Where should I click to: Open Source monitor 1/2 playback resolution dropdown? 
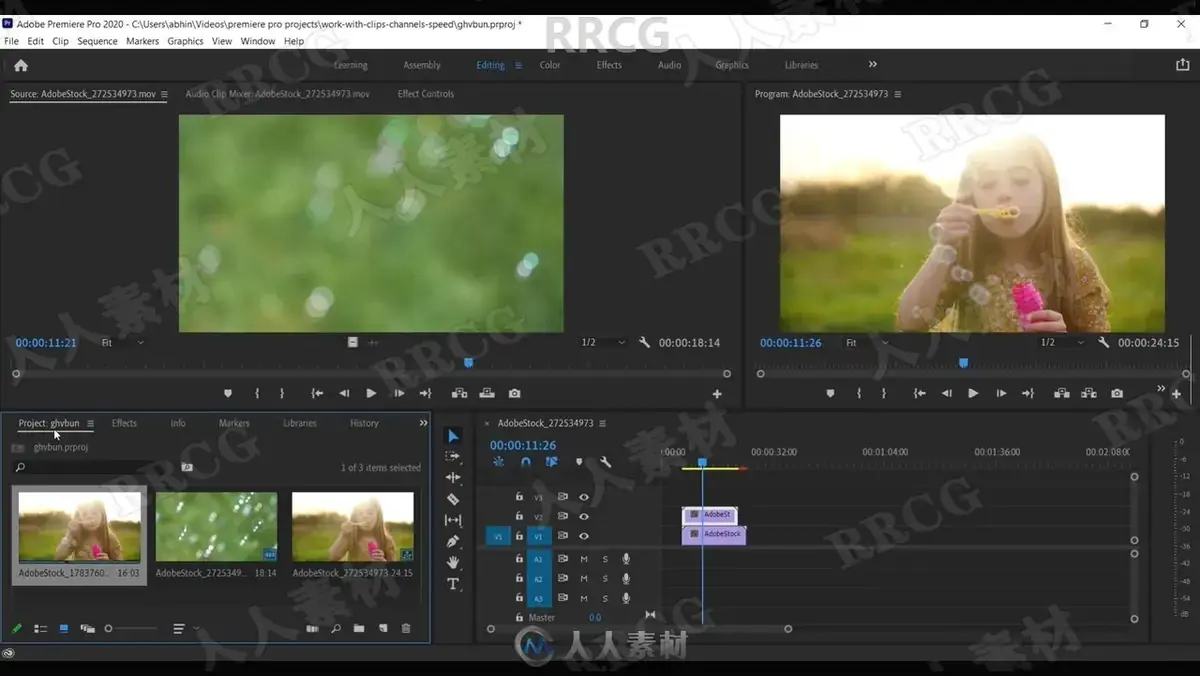(603, 342)
